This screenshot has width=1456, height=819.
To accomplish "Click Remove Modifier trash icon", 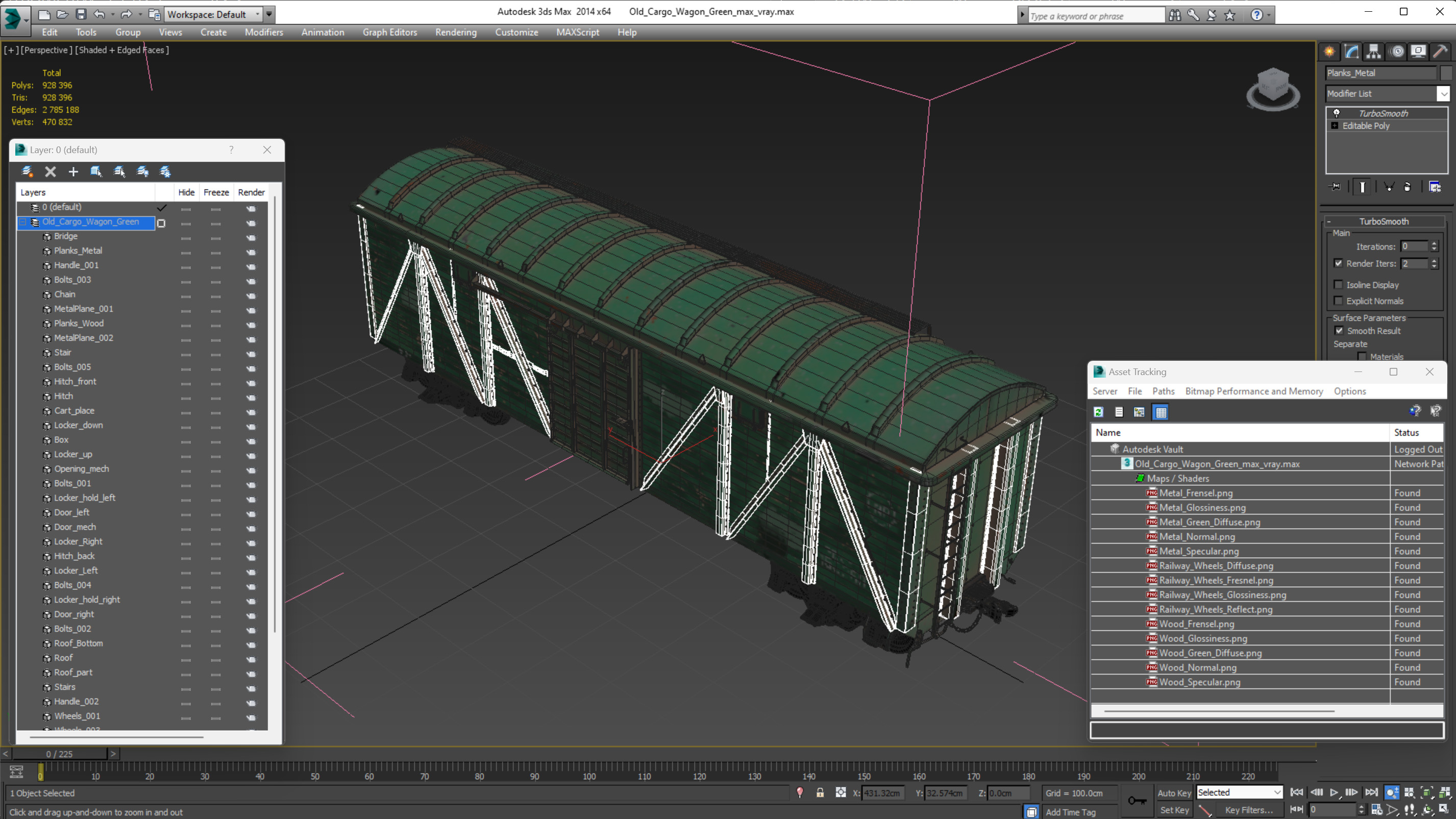I will 1408,187.
